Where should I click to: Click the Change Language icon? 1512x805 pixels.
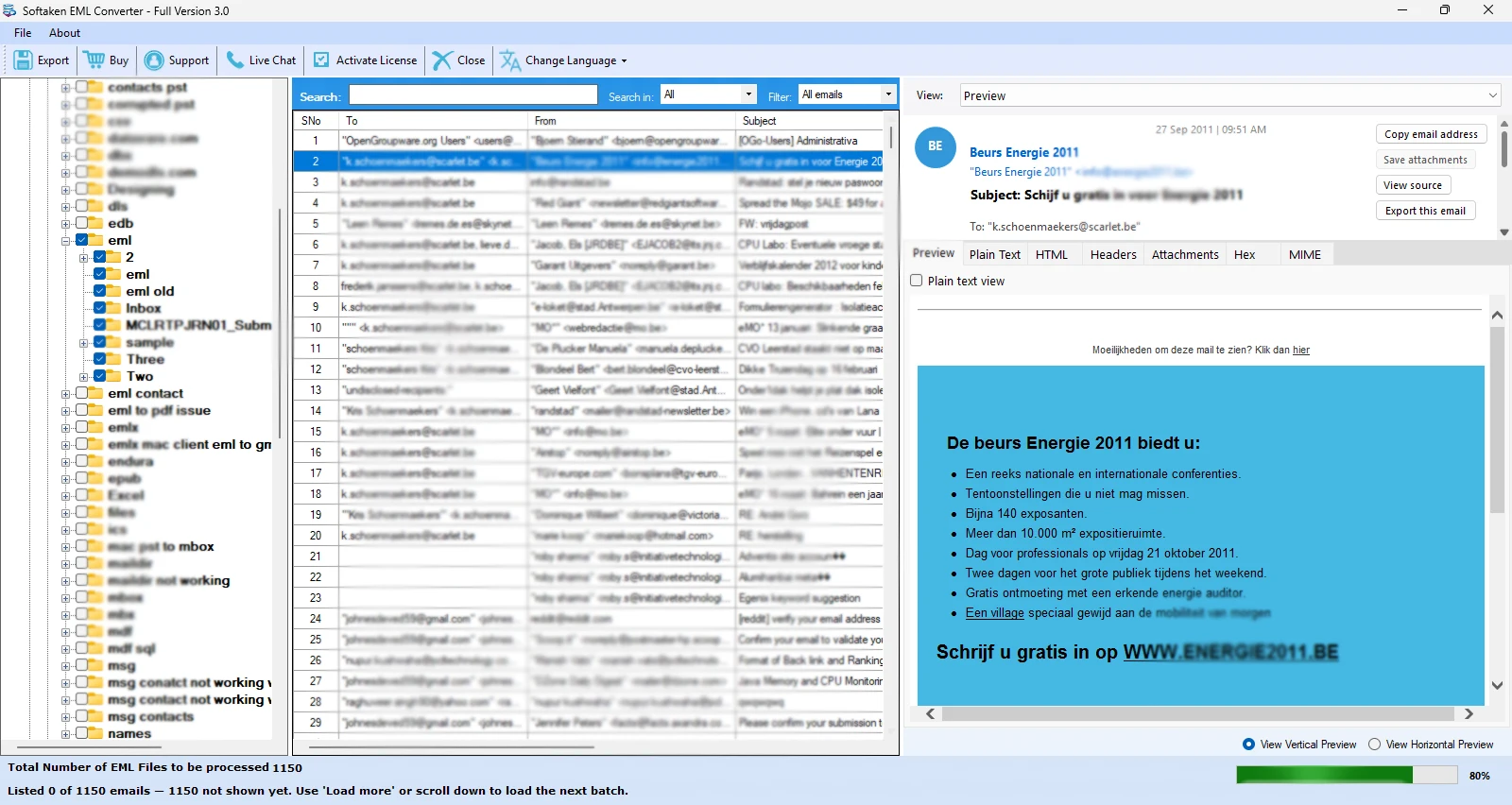tap(510, 60)
